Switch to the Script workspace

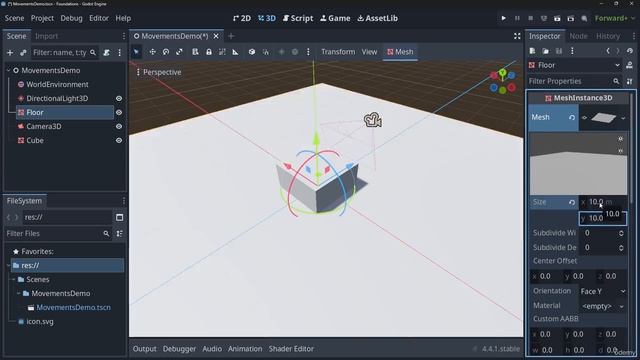(298, 18)
